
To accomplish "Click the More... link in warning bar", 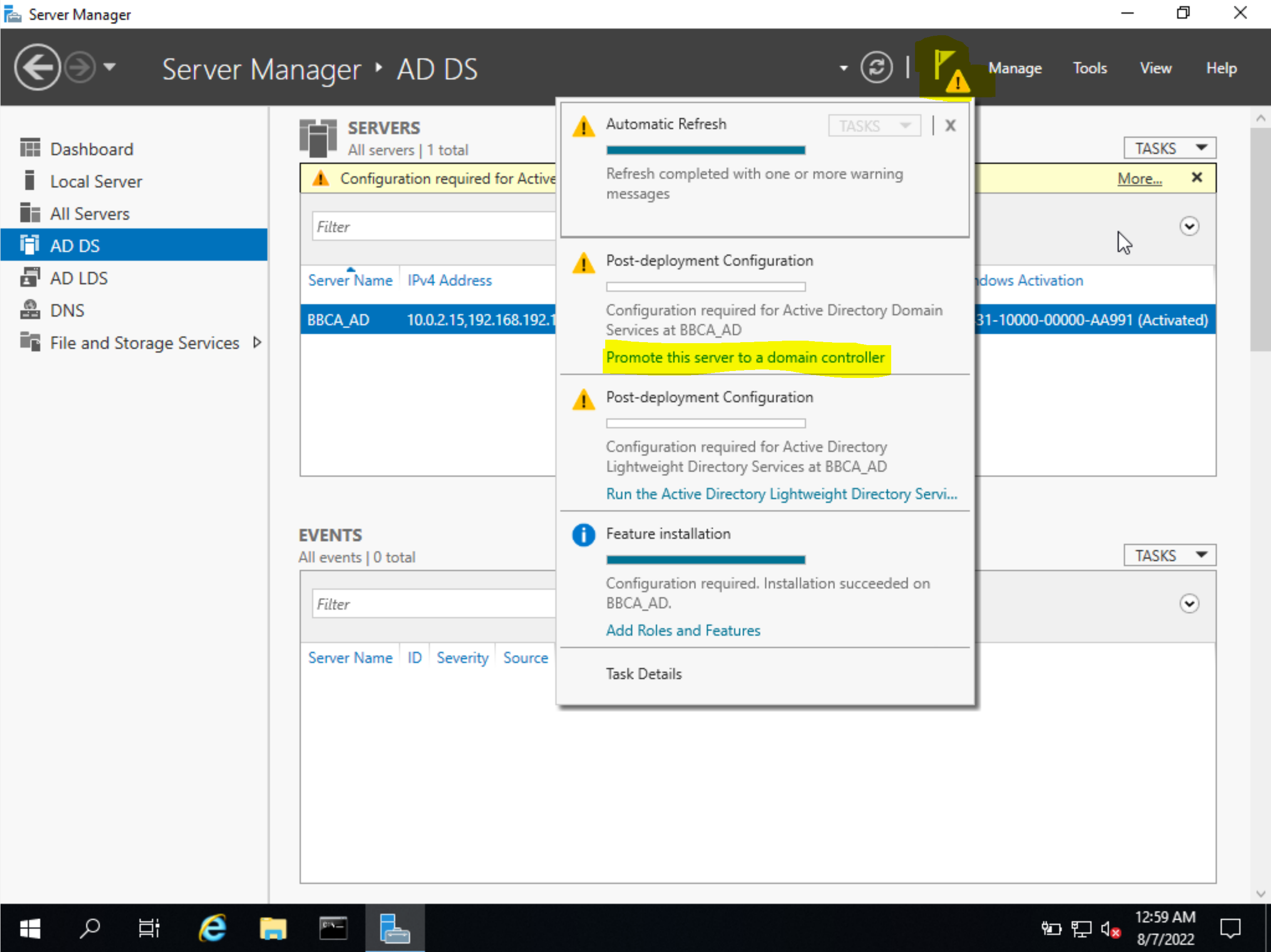I will click(x=1139, y=179).
